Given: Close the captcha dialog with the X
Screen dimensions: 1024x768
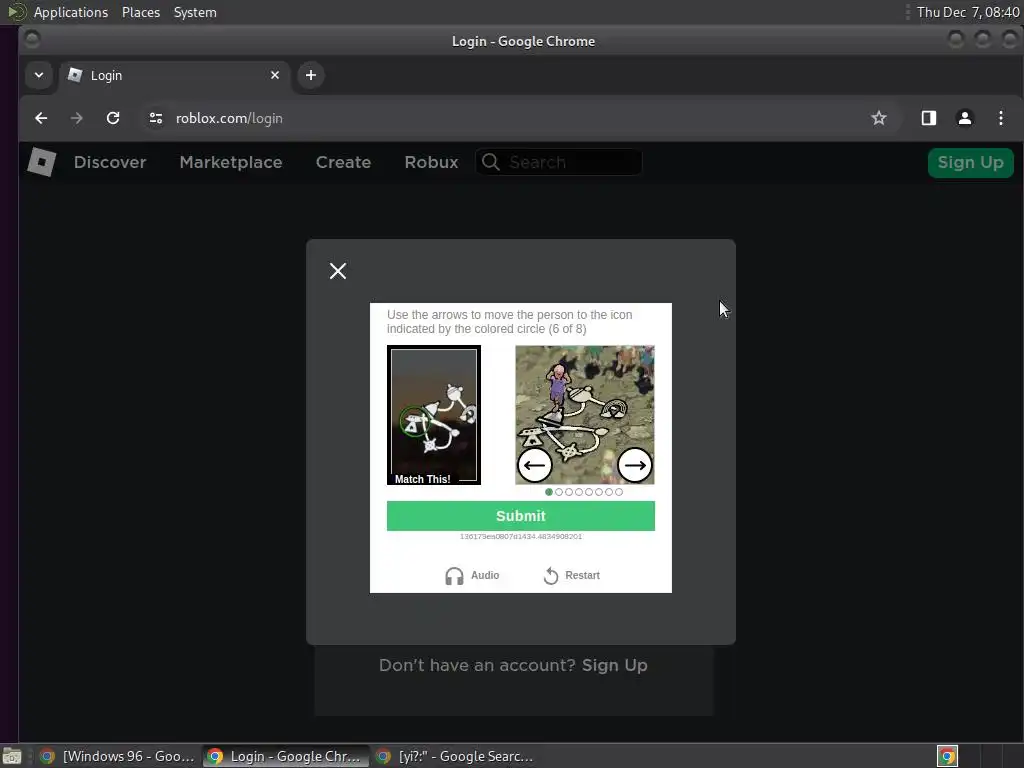Looking at the screenshot, I should tap(338, 271).
